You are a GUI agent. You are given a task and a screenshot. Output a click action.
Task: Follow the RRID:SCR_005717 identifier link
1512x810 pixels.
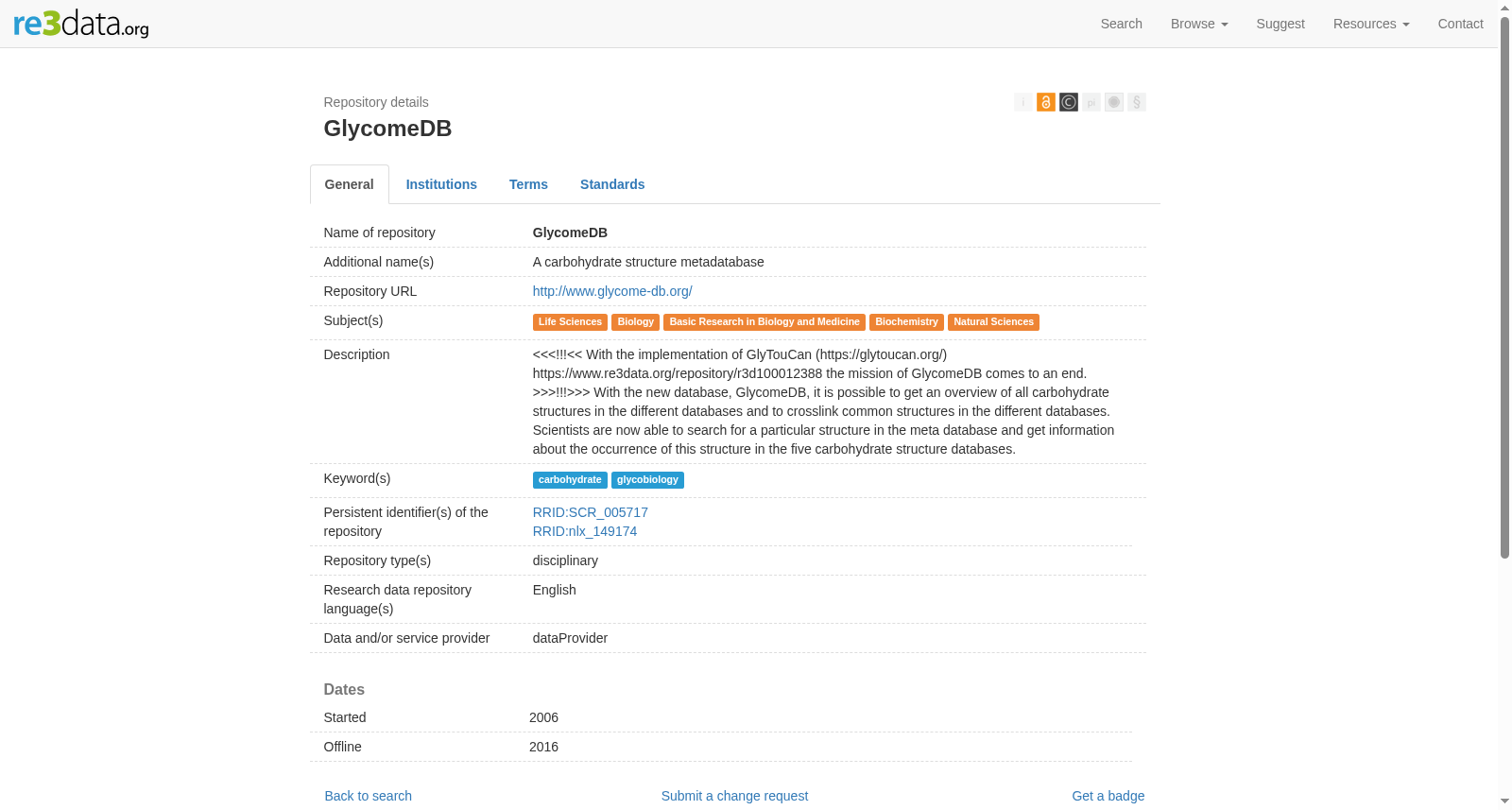591,512
